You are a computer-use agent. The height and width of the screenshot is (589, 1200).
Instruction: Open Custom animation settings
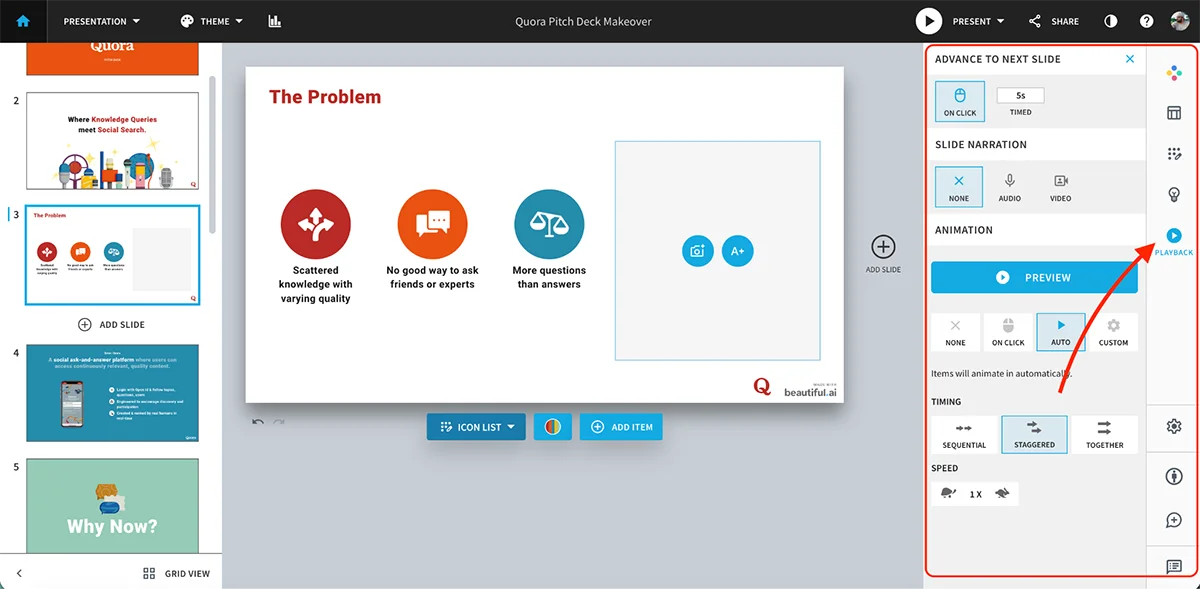(x=1113, y=332)
